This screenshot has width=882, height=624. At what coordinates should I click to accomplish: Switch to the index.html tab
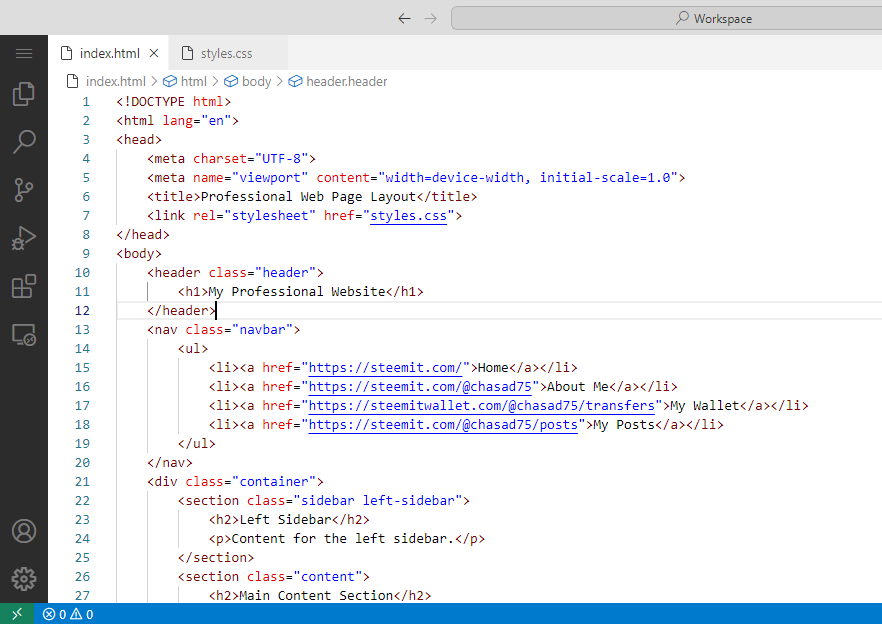pos(109,53)
